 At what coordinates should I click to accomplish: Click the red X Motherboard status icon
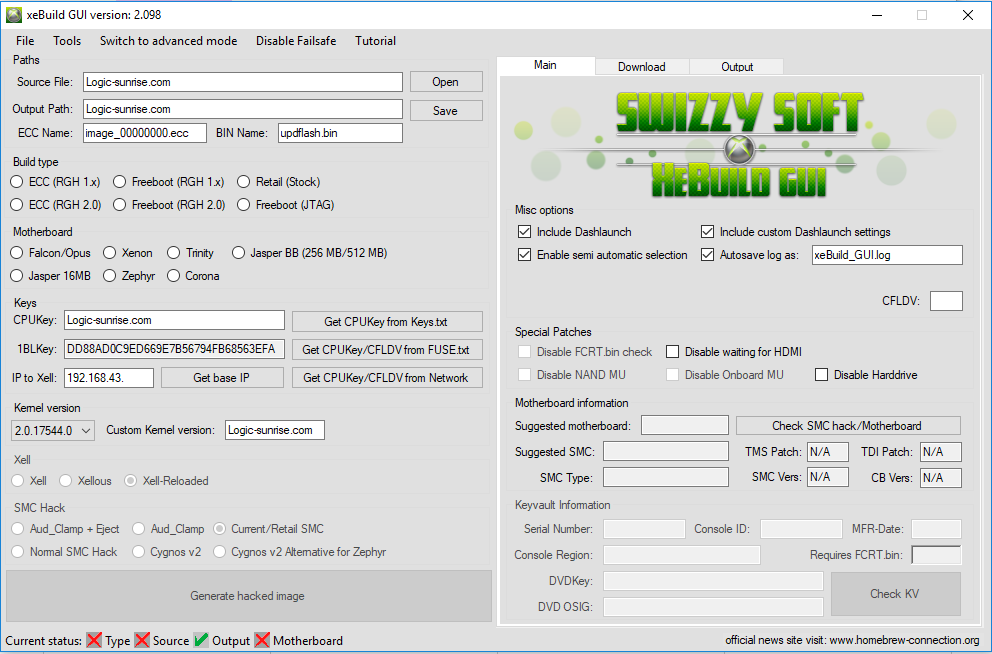coord(262,640)
